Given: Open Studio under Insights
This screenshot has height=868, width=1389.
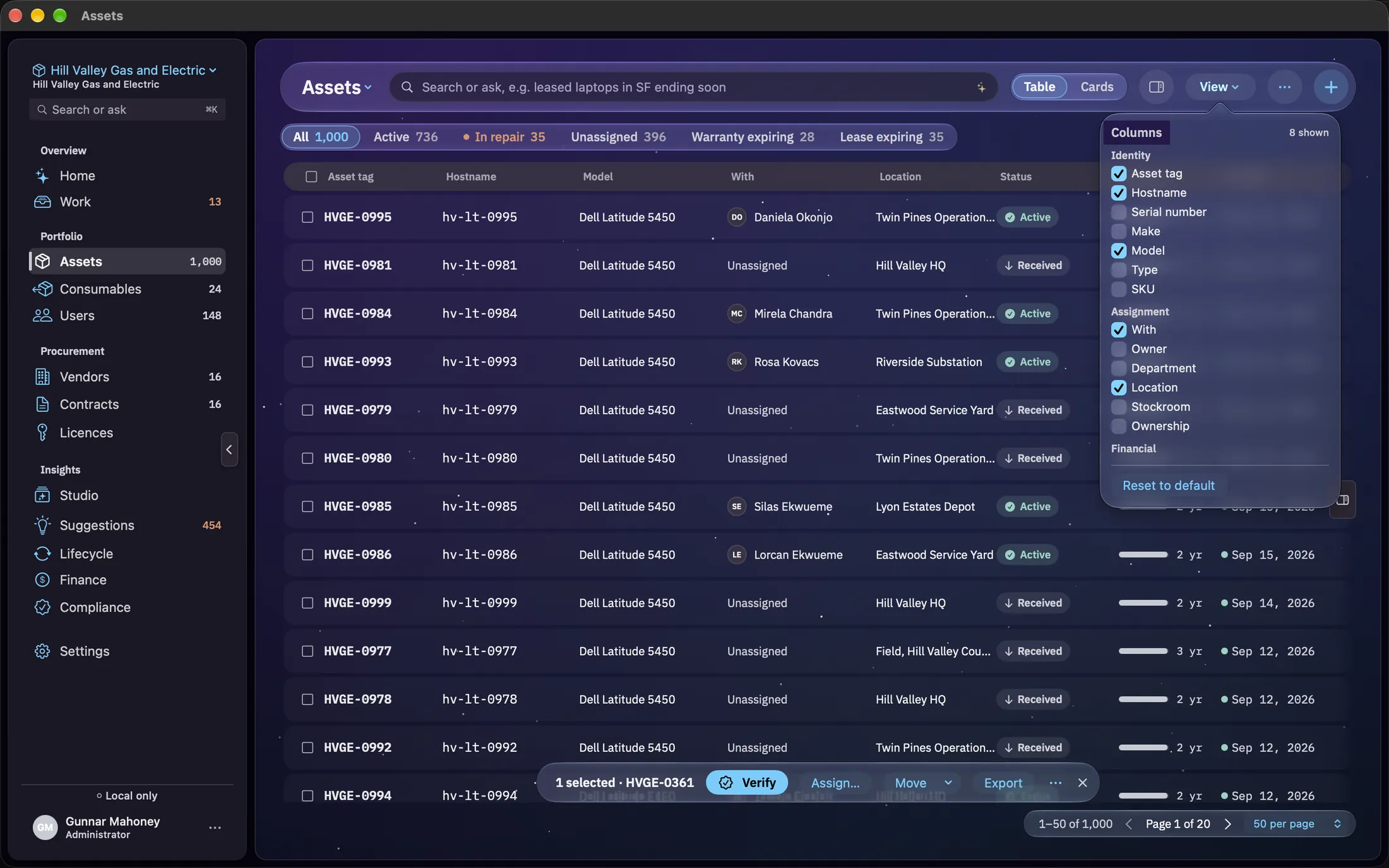Looking at the screenshot, I should pyautogui.click(x=127, y=496).
